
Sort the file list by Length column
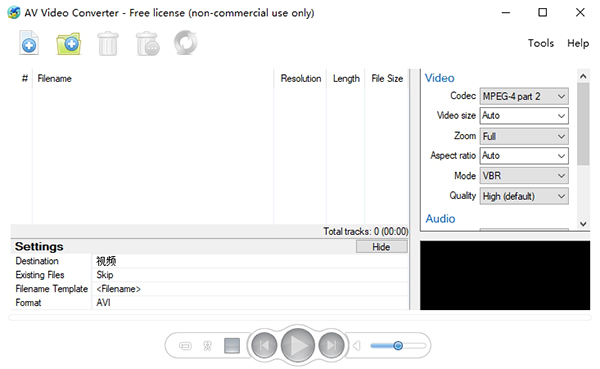[x=346, y=78]
